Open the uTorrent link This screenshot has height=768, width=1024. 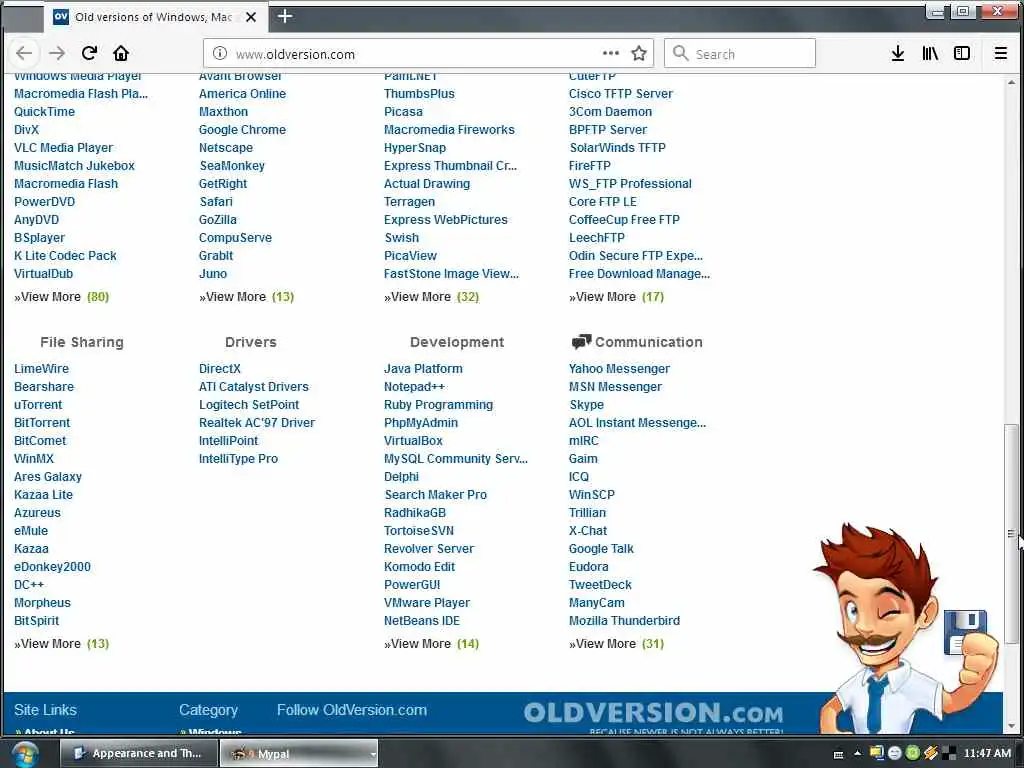(38, 404)
